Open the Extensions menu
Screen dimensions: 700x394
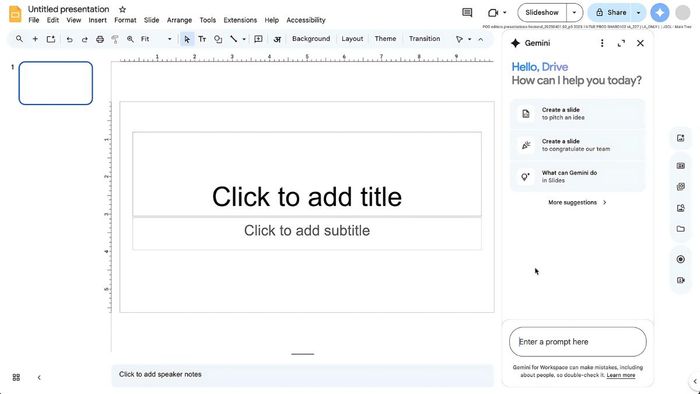point(240,20)
